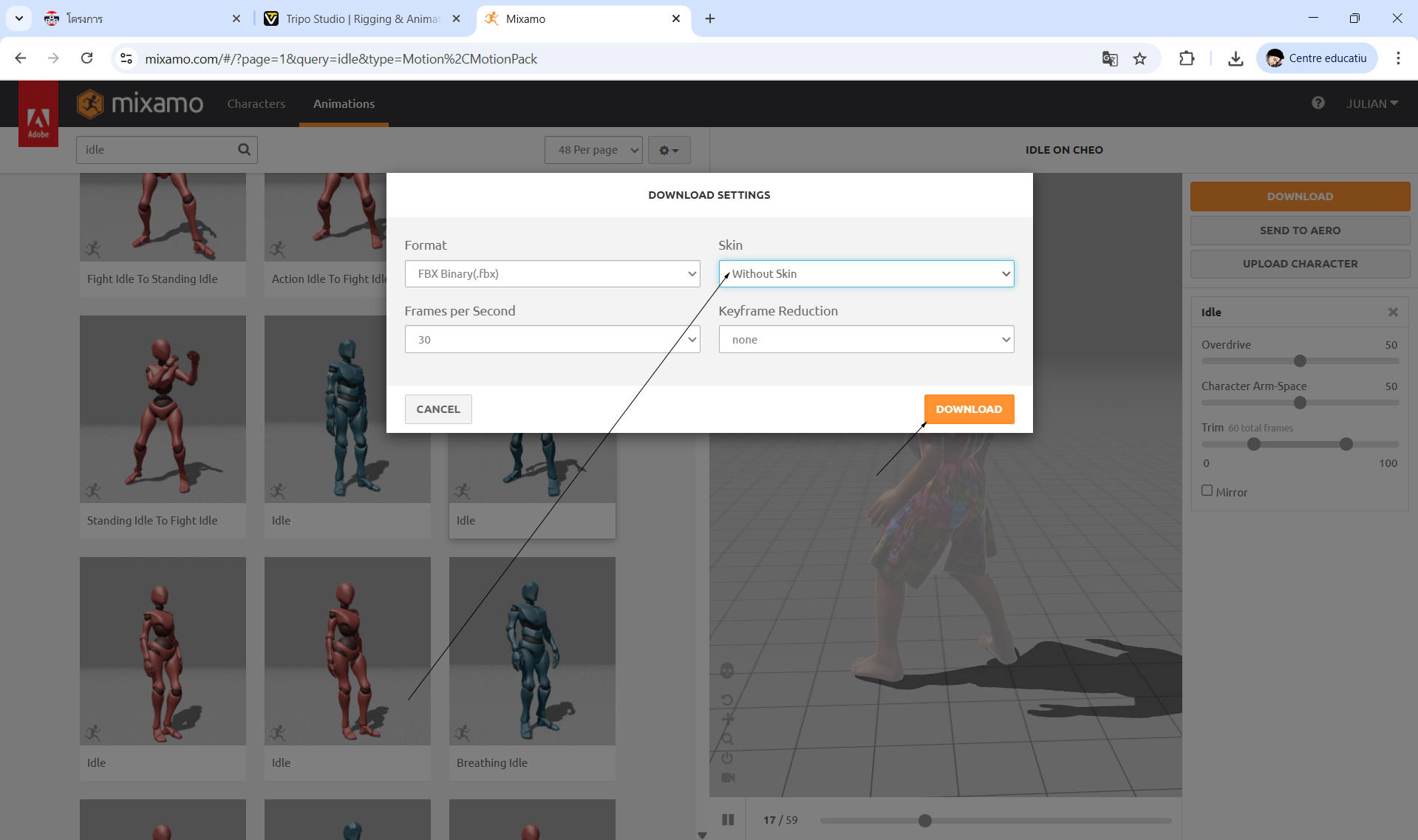
Task: Click the Overdrive slider handle
Action: 1301,361
